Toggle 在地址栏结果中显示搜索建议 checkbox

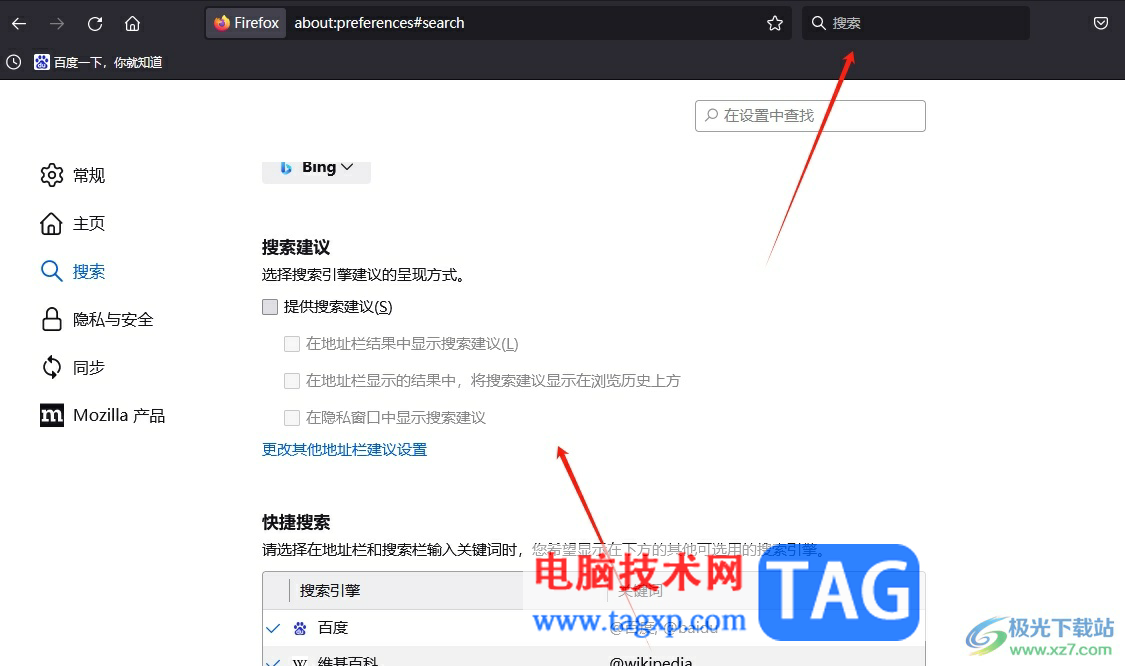pos(292,344)
